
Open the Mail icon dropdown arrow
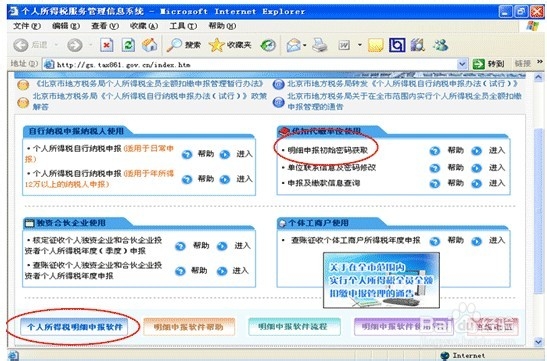click(x=305, y=45)
